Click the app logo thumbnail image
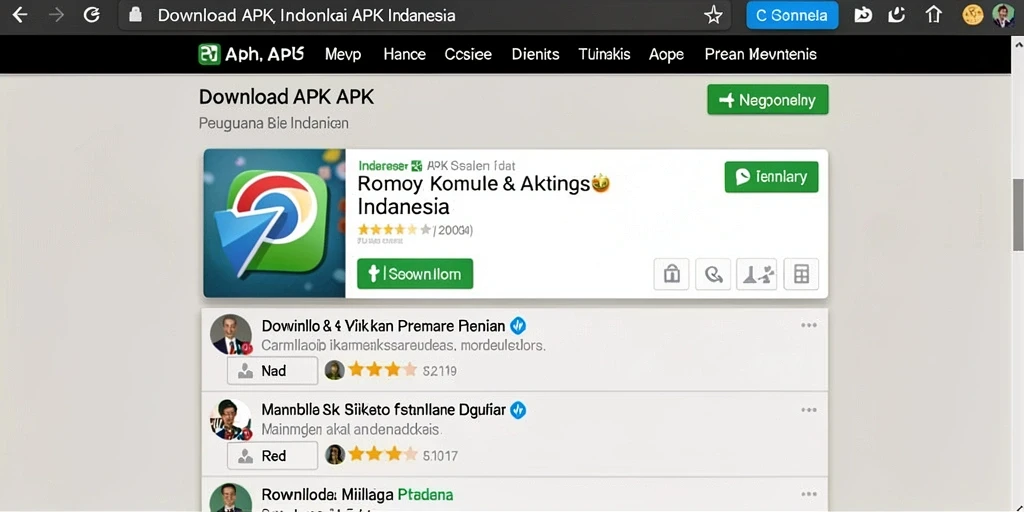Viewport: 1024px width, 512px height. point(274,223)
